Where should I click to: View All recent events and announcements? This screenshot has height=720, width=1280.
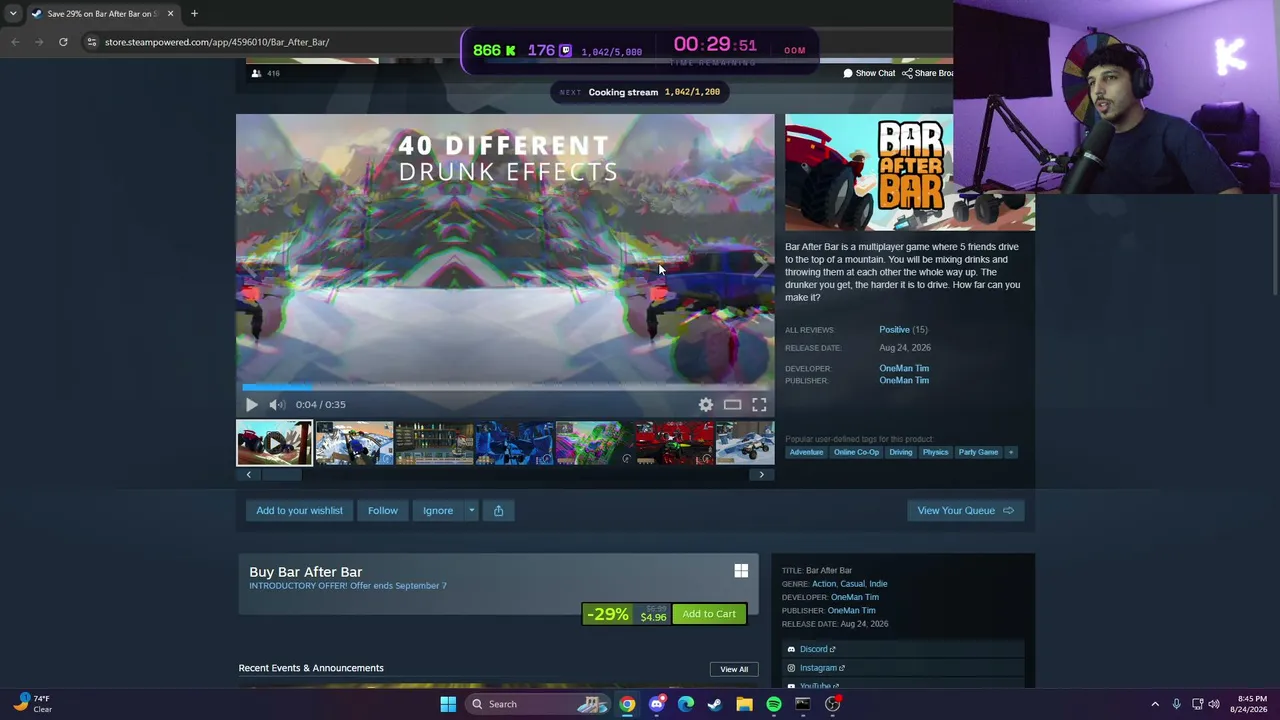(x=734, y=669)
